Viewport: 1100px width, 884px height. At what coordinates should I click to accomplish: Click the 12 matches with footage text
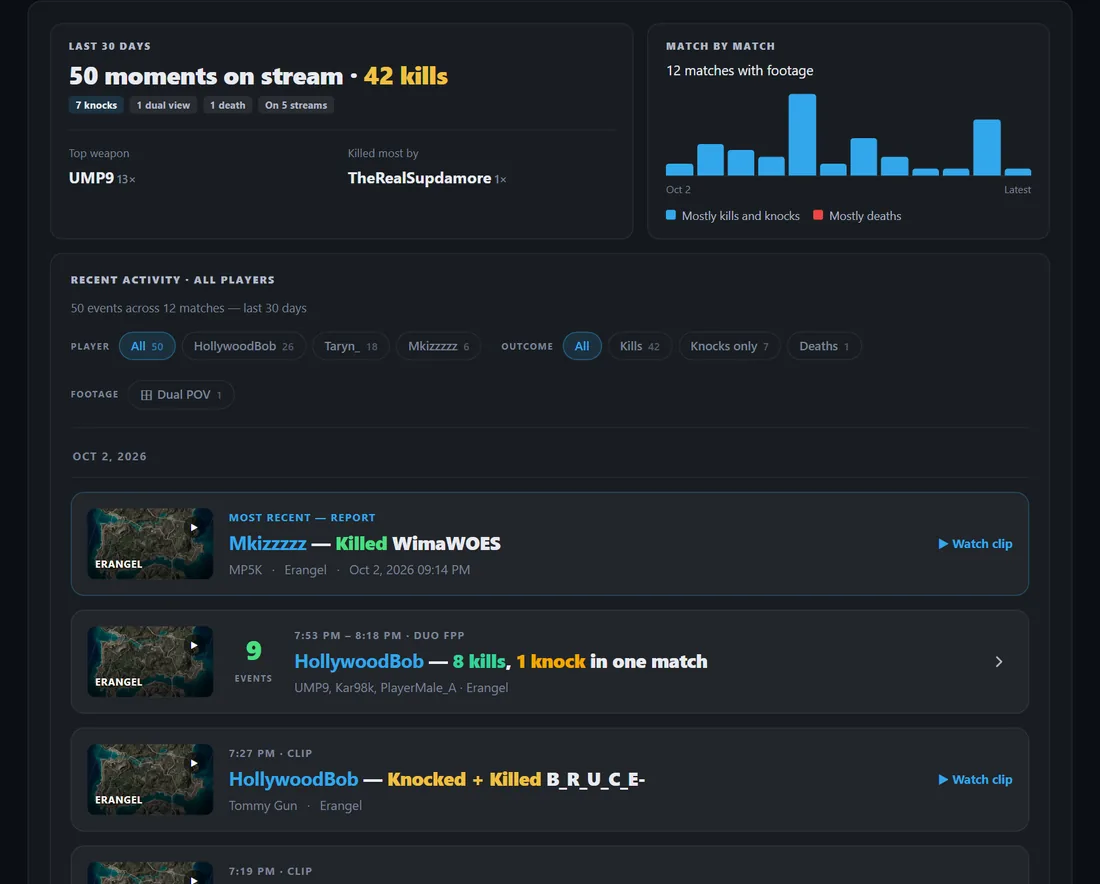click(x=739, y=71)
